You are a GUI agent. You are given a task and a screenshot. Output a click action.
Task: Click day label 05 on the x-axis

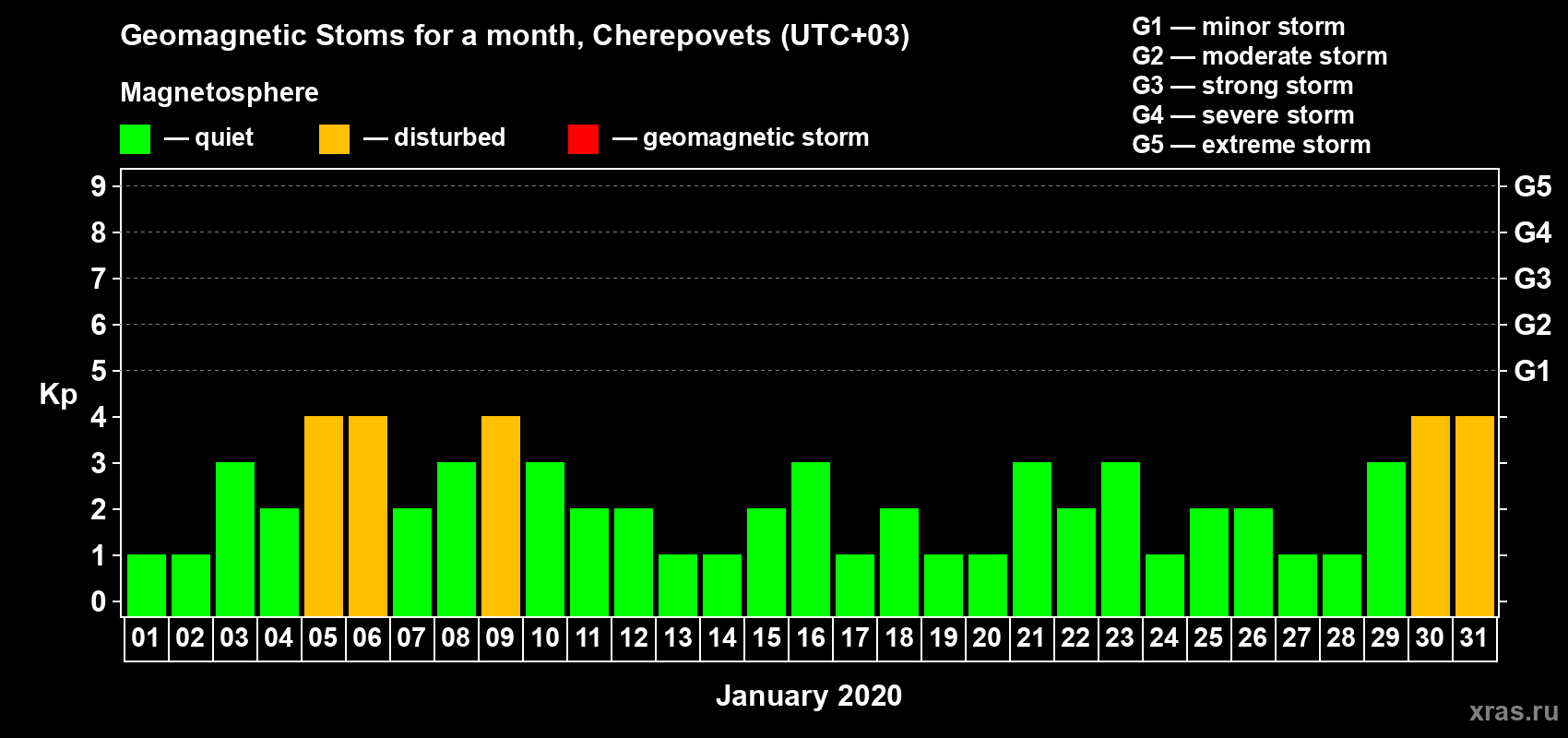[323, 638]
